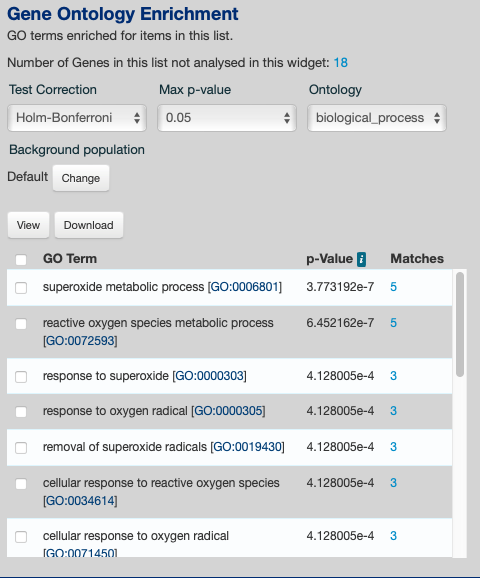The width and height of the screenshot is (480, 581).
Task: Click the p-Value info icon
Action: click(361, 259)
